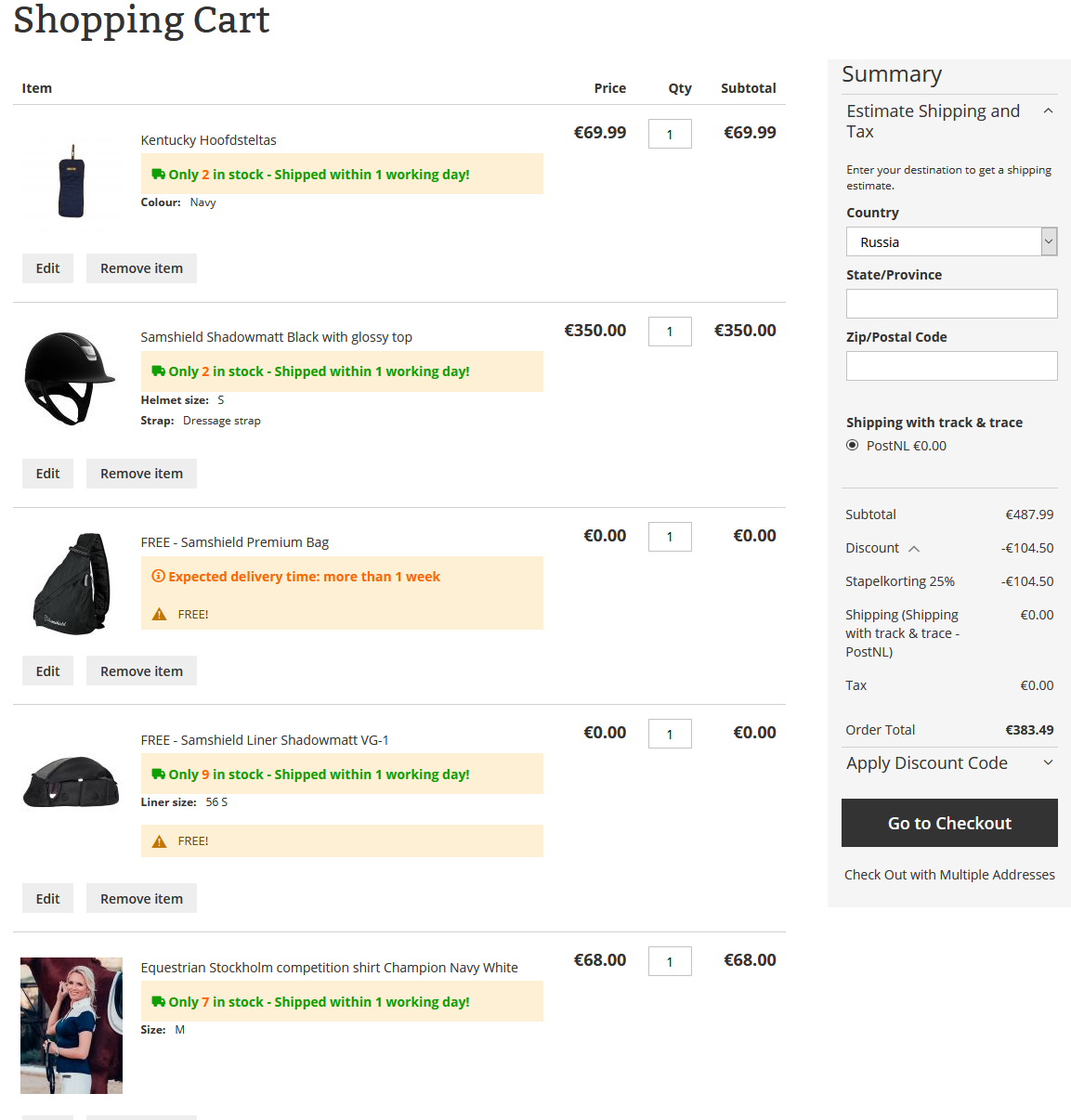Click the quantity box for Samshield helmet
The image size is (1071, 1120).
tap(670, 332)
